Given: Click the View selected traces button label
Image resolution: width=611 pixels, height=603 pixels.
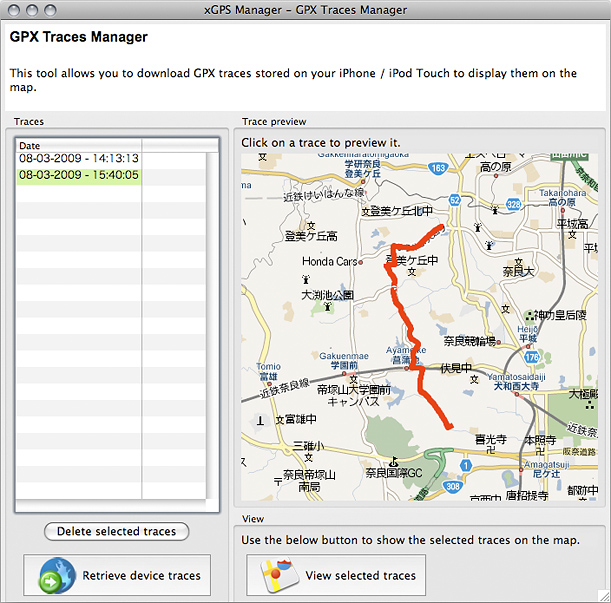Looking at the screenshot, I should (x=360, y=575).
